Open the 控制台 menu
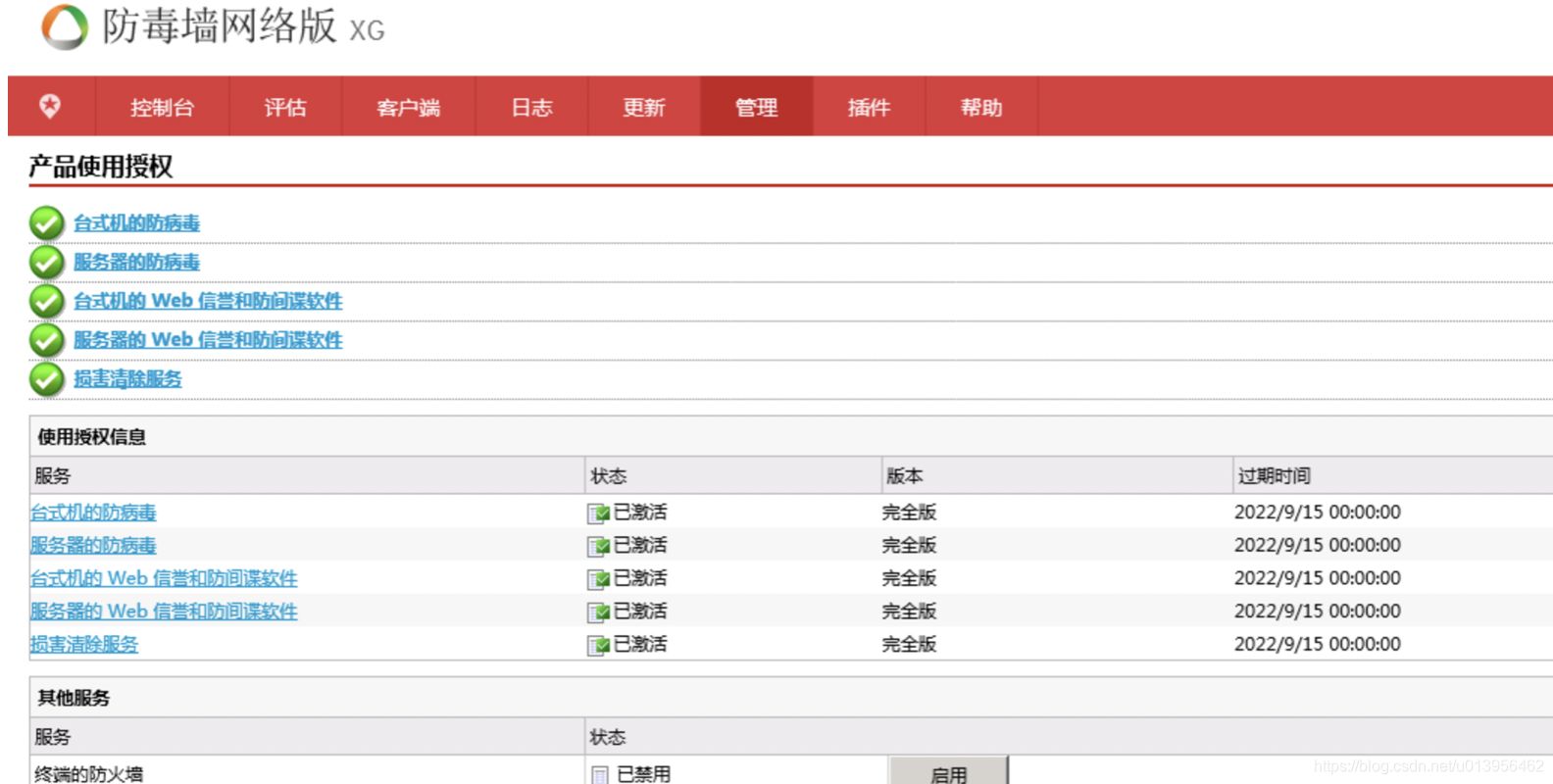Screen dimensions: 1553x784 (163, 107)
